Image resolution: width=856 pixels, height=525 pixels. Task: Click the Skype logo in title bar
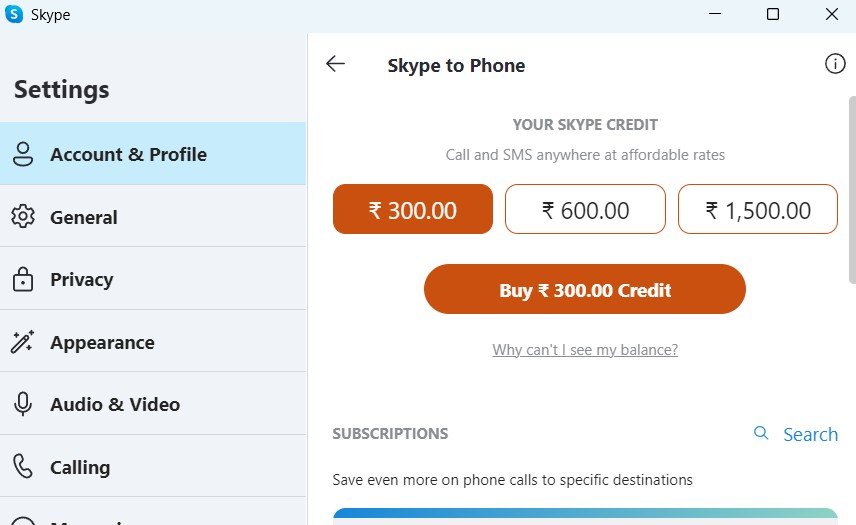coord(15,15)
